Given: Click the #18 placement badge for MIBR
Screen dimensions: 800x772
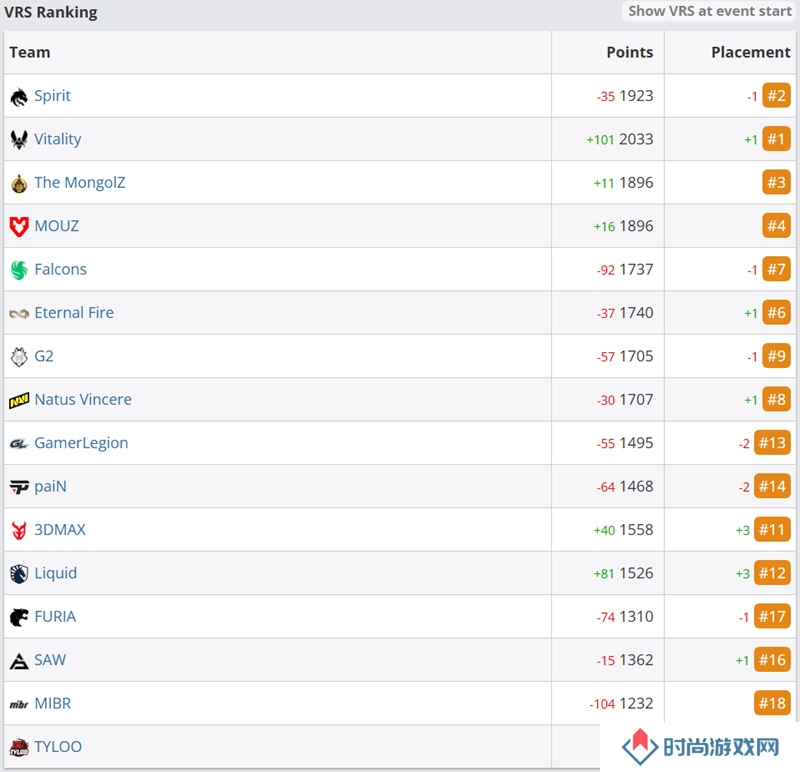Looking at the screenshot, I should click(772, 703).
